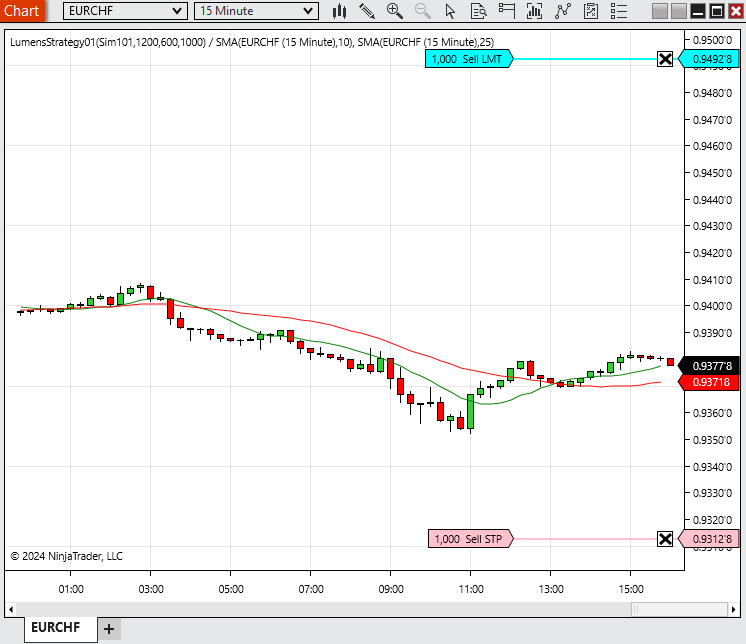Screen dimensions: 746x644
Task: Select the 1,000 Sell LMT order flag
Action: point(469,59)
